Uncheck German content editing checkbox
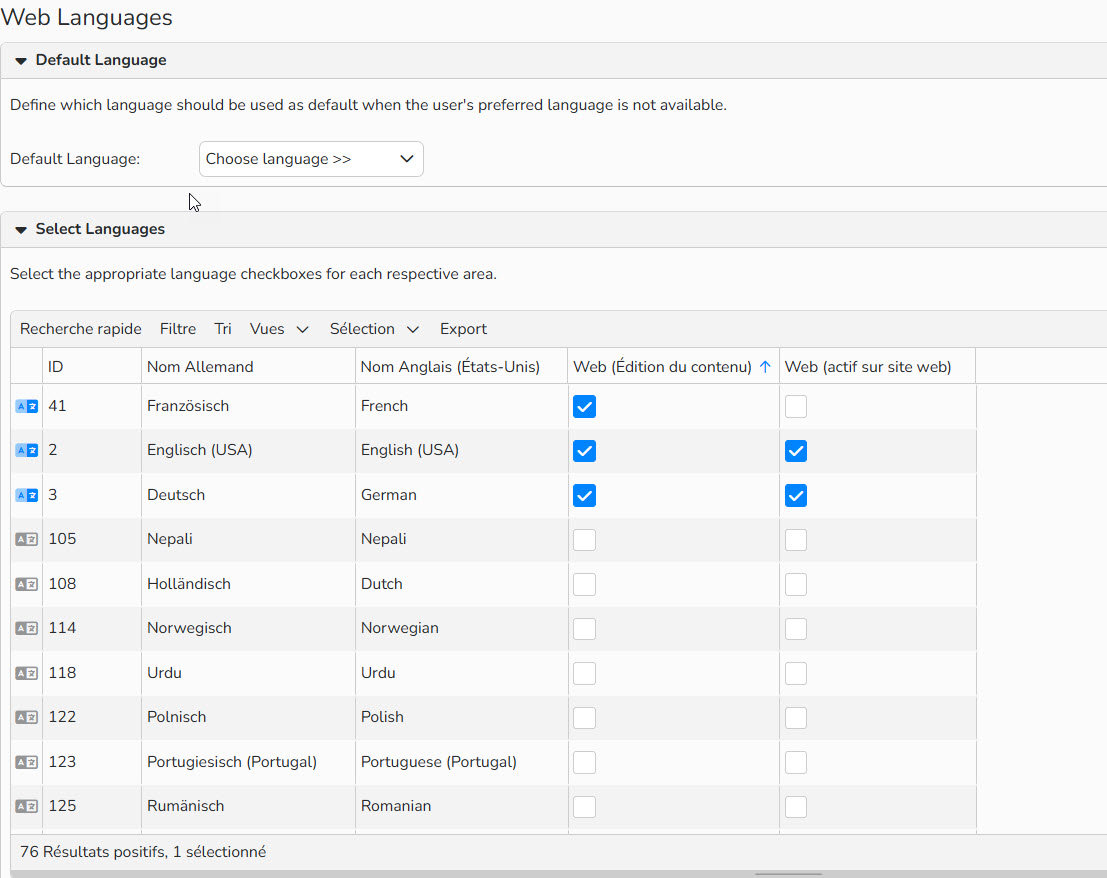This screenshot has width=1107, height=878. [x=585, y=495]
